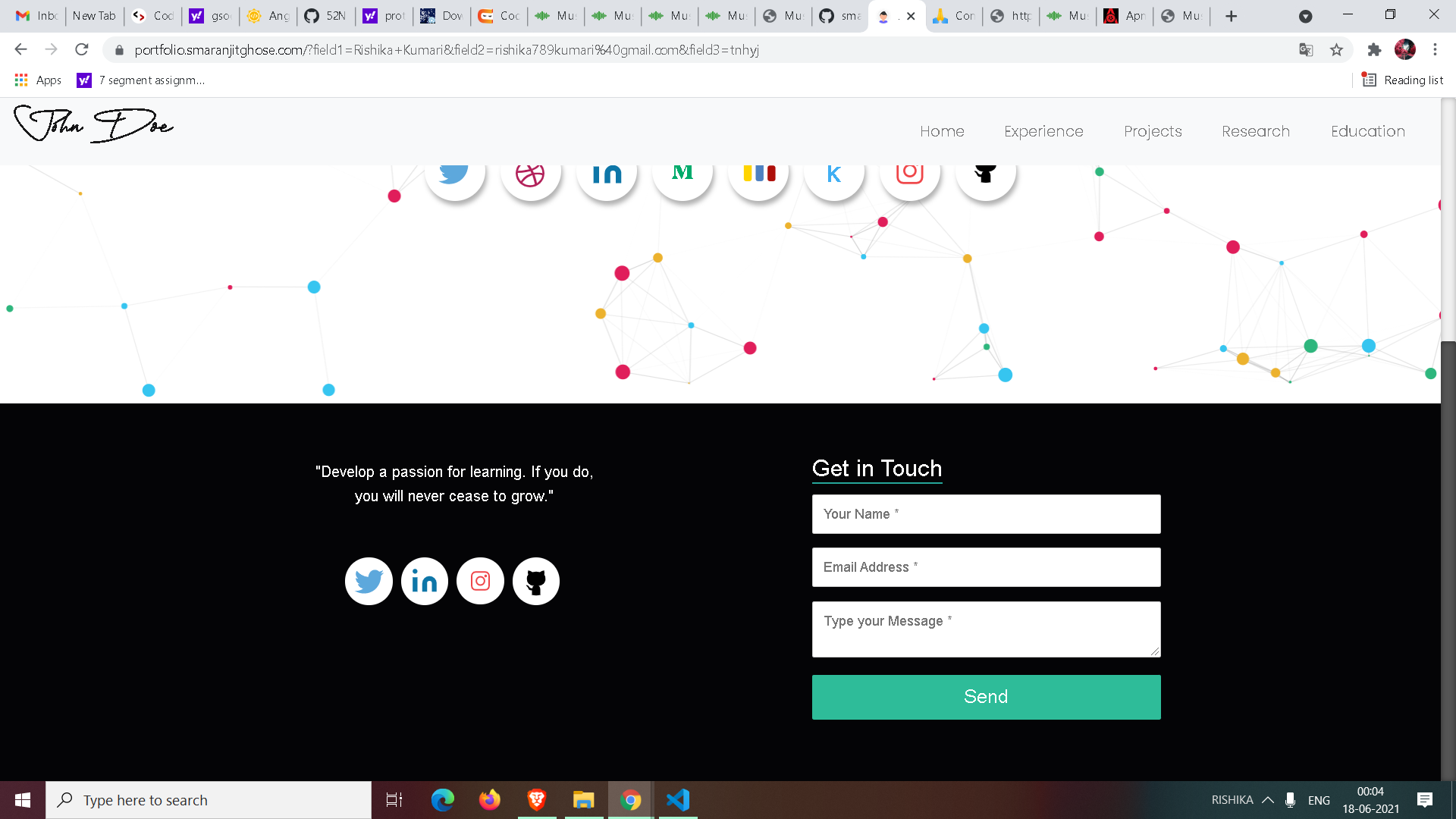Open the Chrome three-dot menu
1456x819 pixels.
tap(1435, 49)
